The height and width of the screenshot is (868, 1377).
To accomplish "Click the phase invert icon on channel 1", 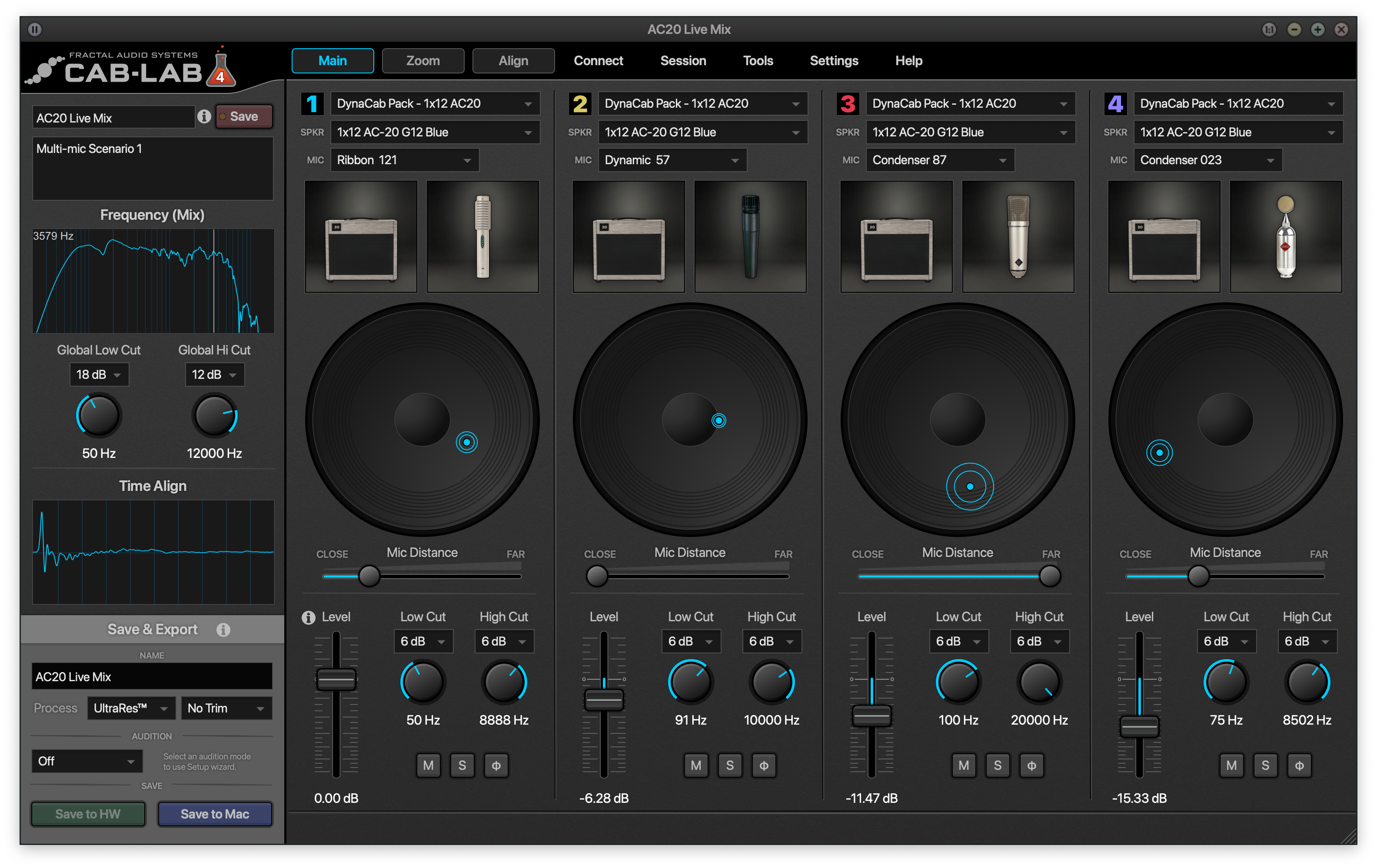I will pyautogui.click(x=496, y=766).
